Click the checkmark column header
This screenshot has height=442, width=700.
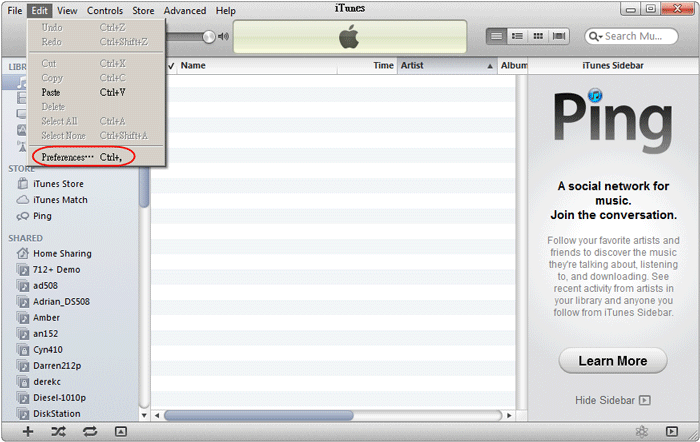pos(171,66)
